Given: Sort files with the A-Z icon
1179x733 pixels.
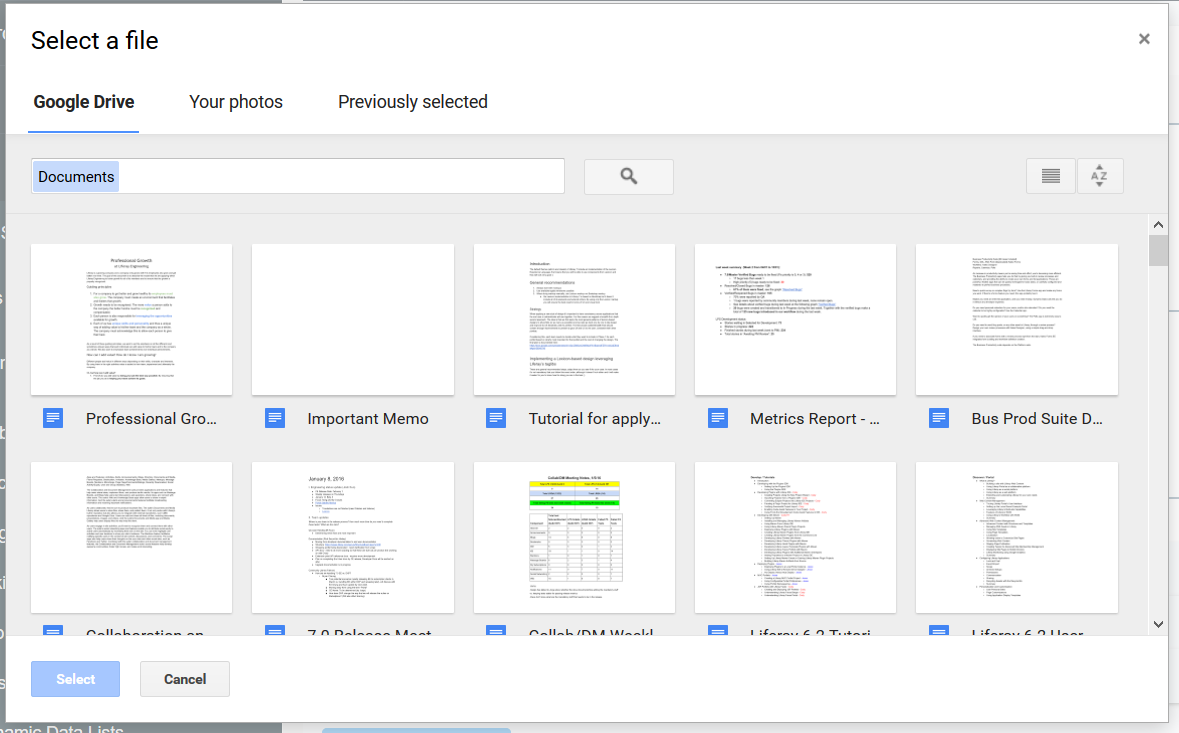Looking at the screenshot, I should tap(1100, 176).
